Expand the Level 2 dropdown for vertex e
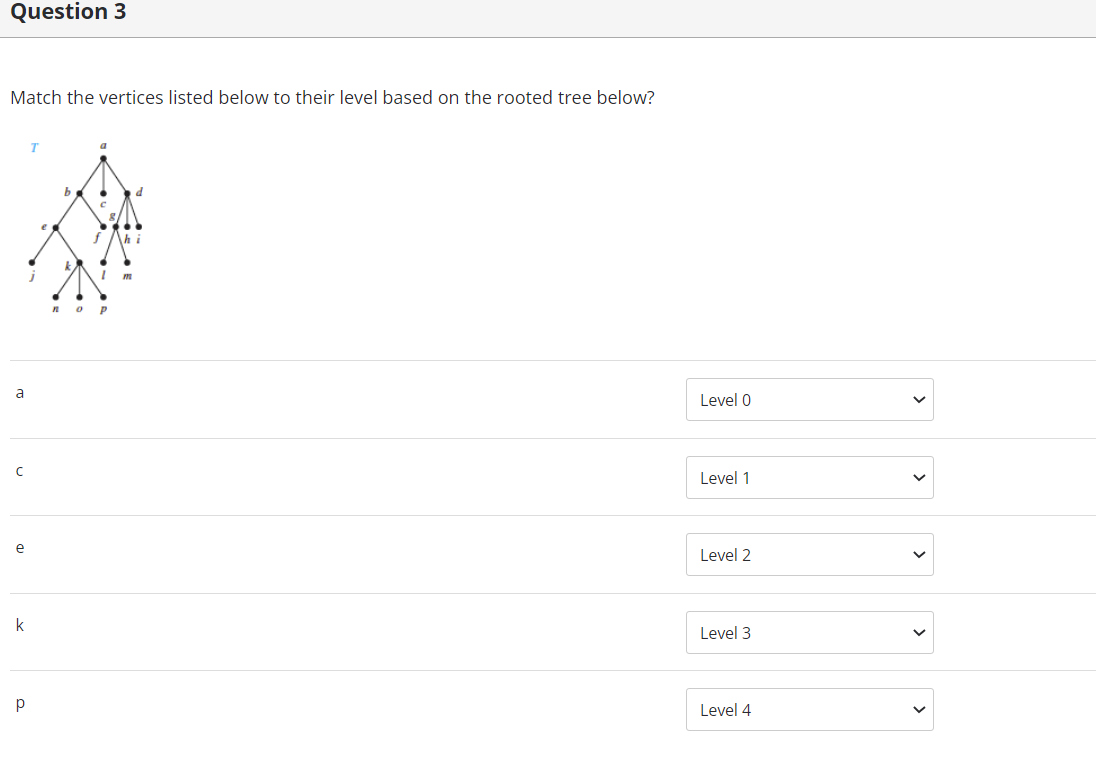Image resolution: width=1096 pixels, height=764 pixels. click(808, 555)
